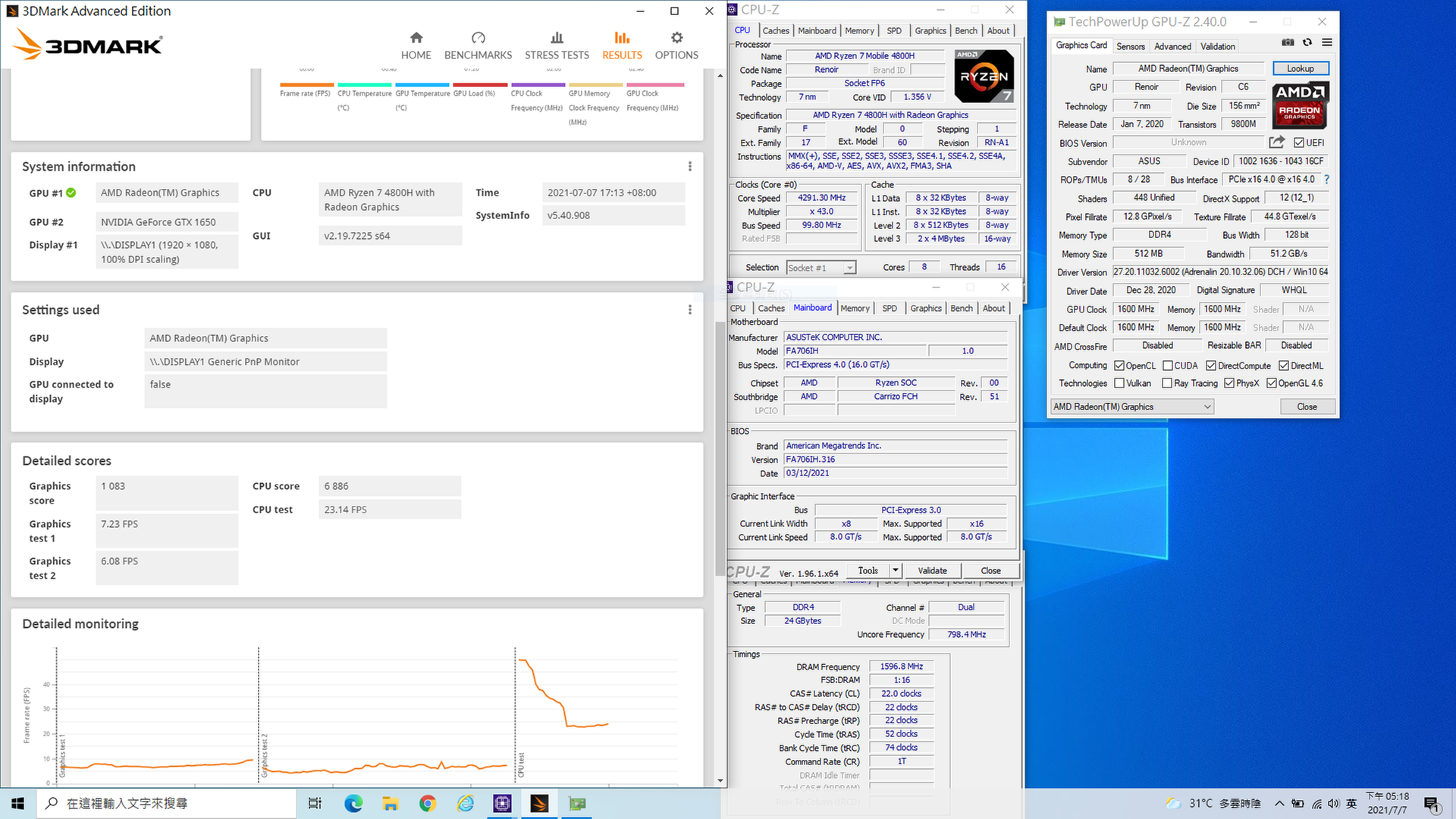Switch to 3DMark taskbar icon
This screenshot has height=819, width=1456.
coord(539,803)
